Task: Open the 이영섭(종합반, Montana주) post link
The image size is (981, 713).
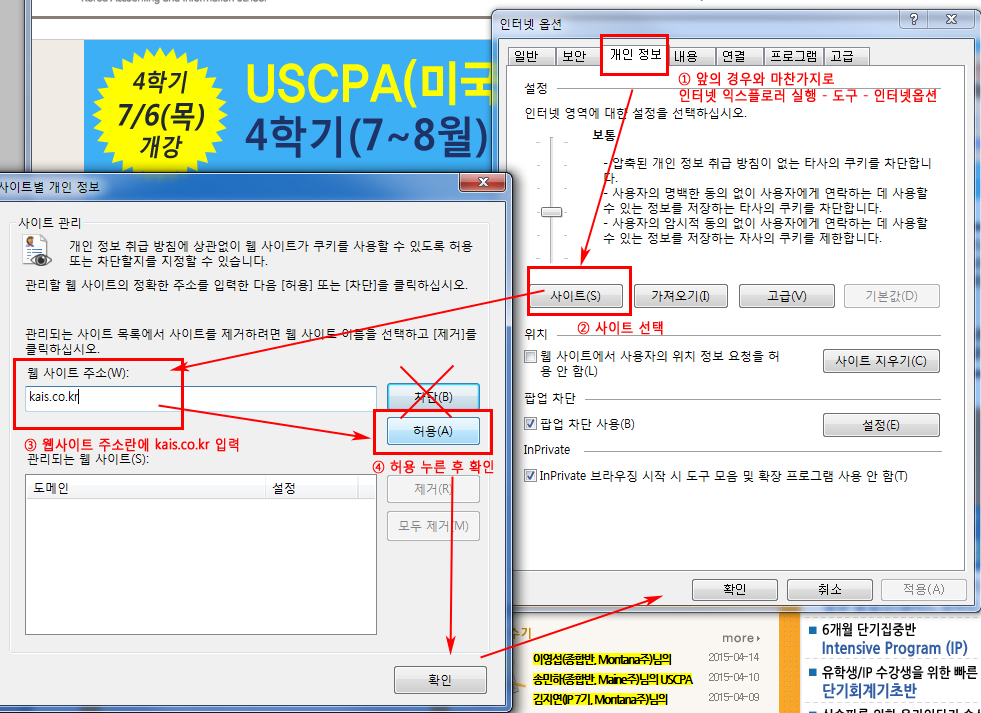Action: pyautogui.click(x=602, y=659)
